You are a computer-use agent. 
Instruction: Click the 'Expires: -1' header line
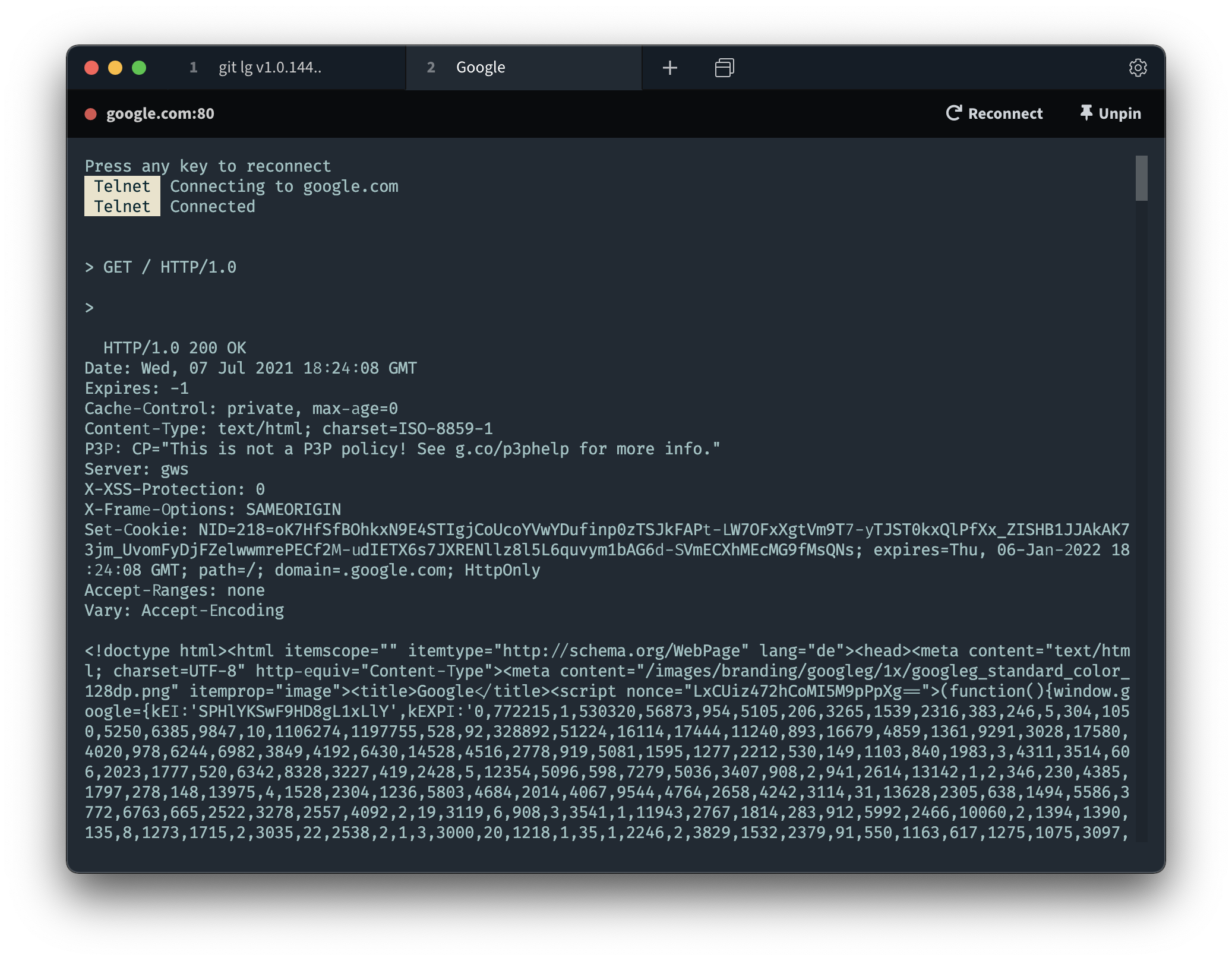point(137,388)
